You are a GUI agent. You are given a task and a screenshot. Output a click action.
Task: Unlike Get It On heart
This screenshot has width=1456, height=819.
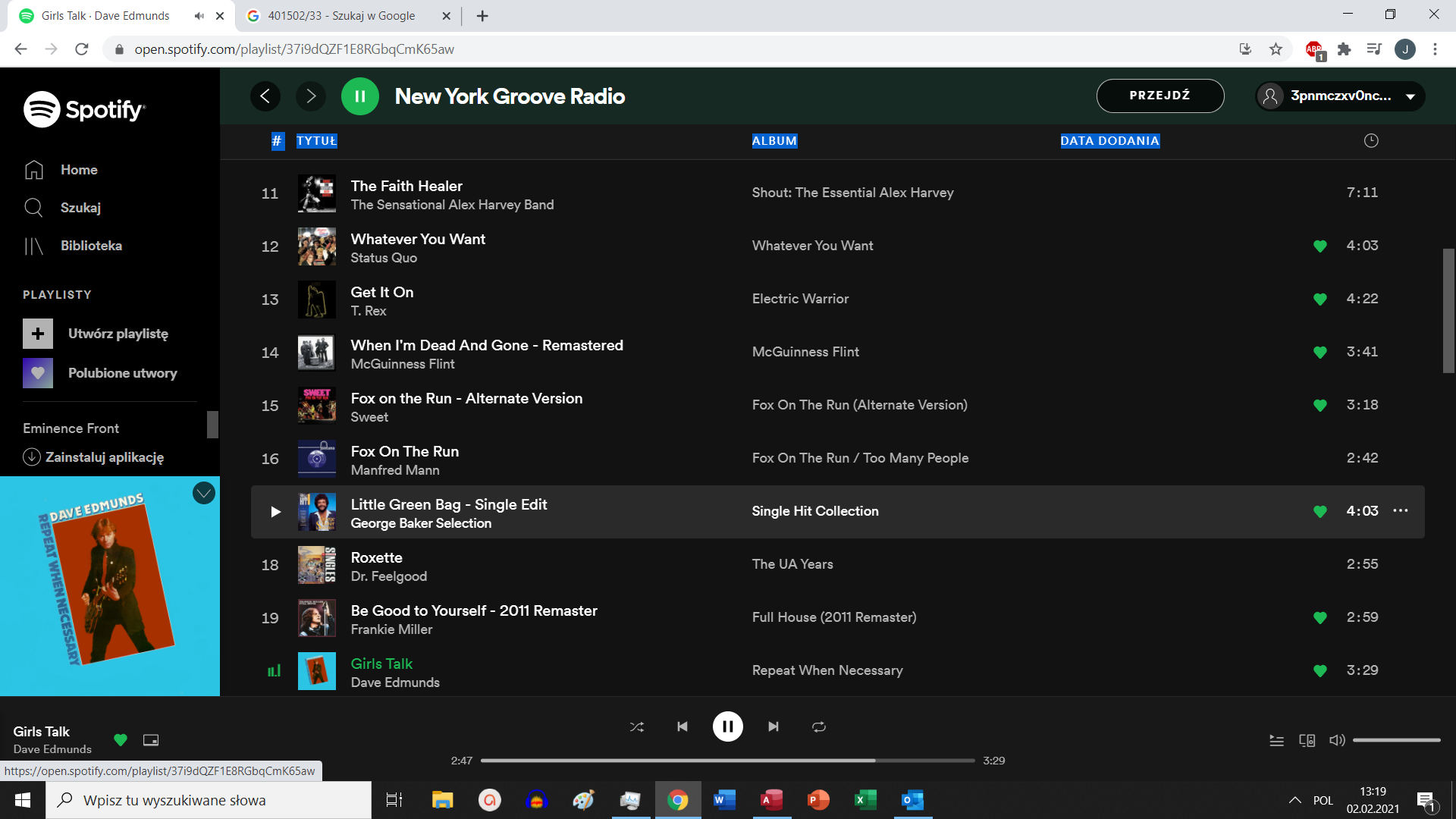pos(1320,300)
